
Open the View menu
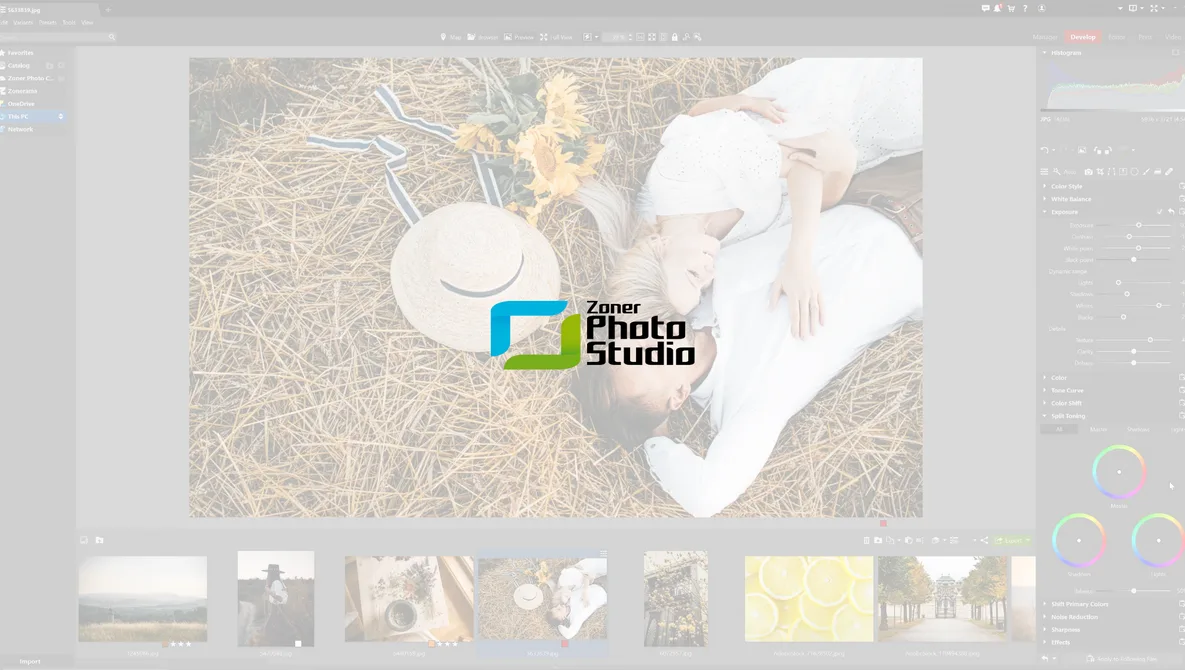(87, 23)
